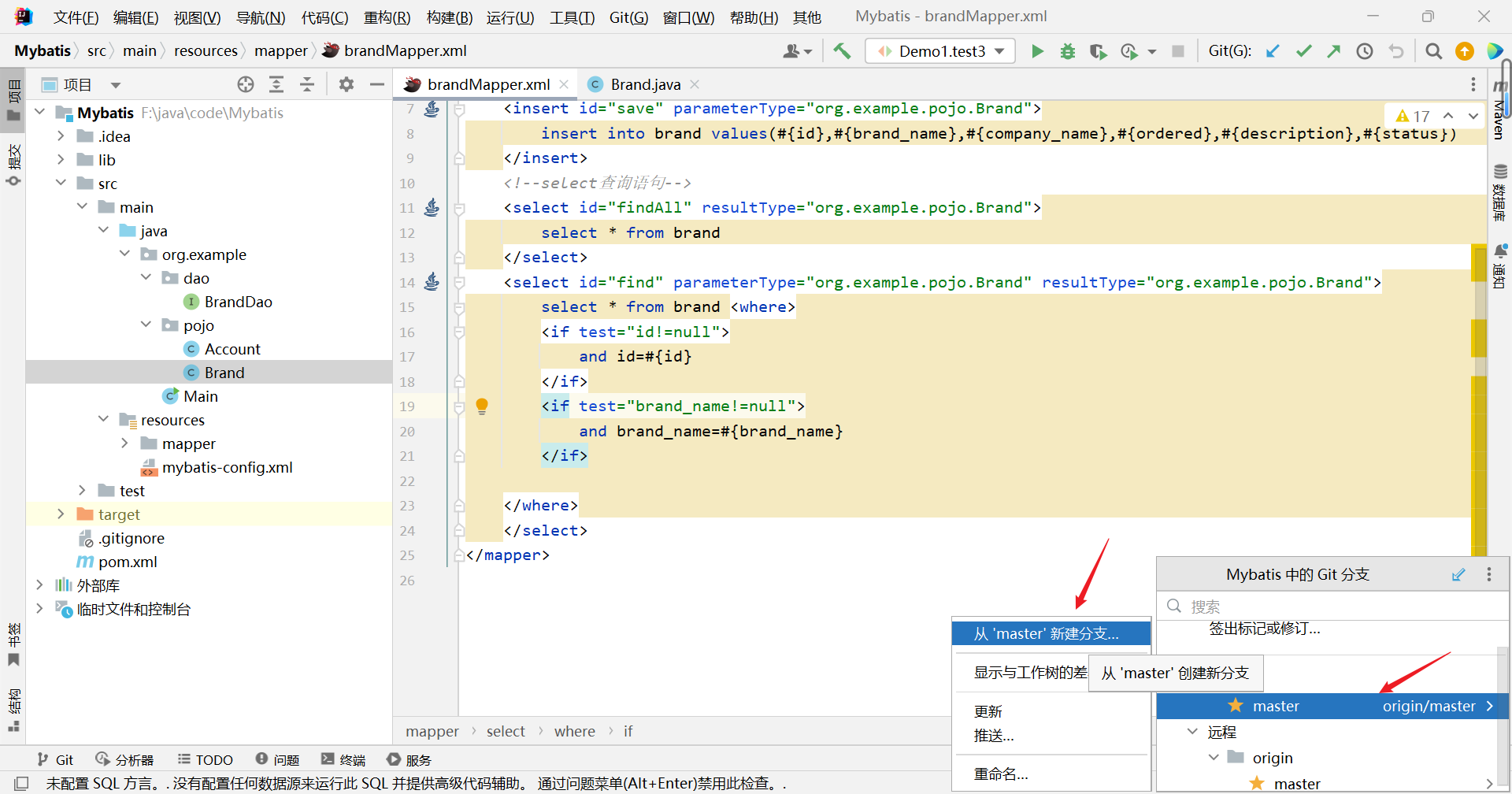Click the gray stop button

tap(1178, 51)
